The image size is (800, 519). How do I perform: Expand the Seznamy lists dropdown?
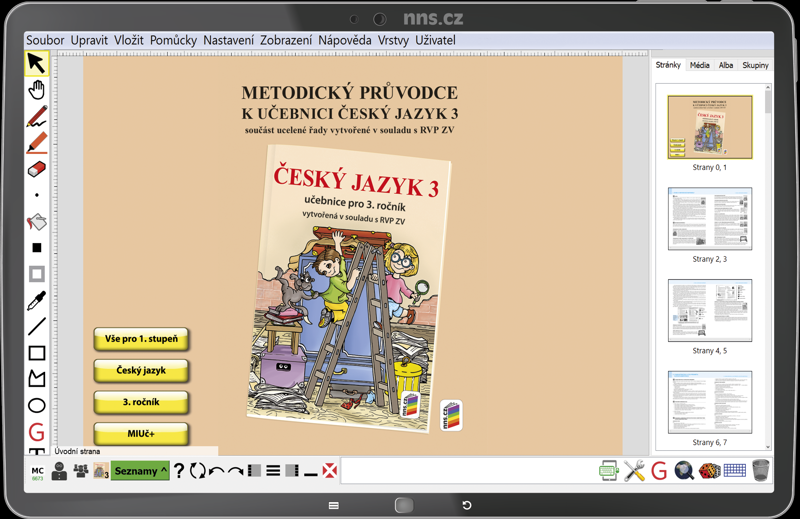pos(140,471)
